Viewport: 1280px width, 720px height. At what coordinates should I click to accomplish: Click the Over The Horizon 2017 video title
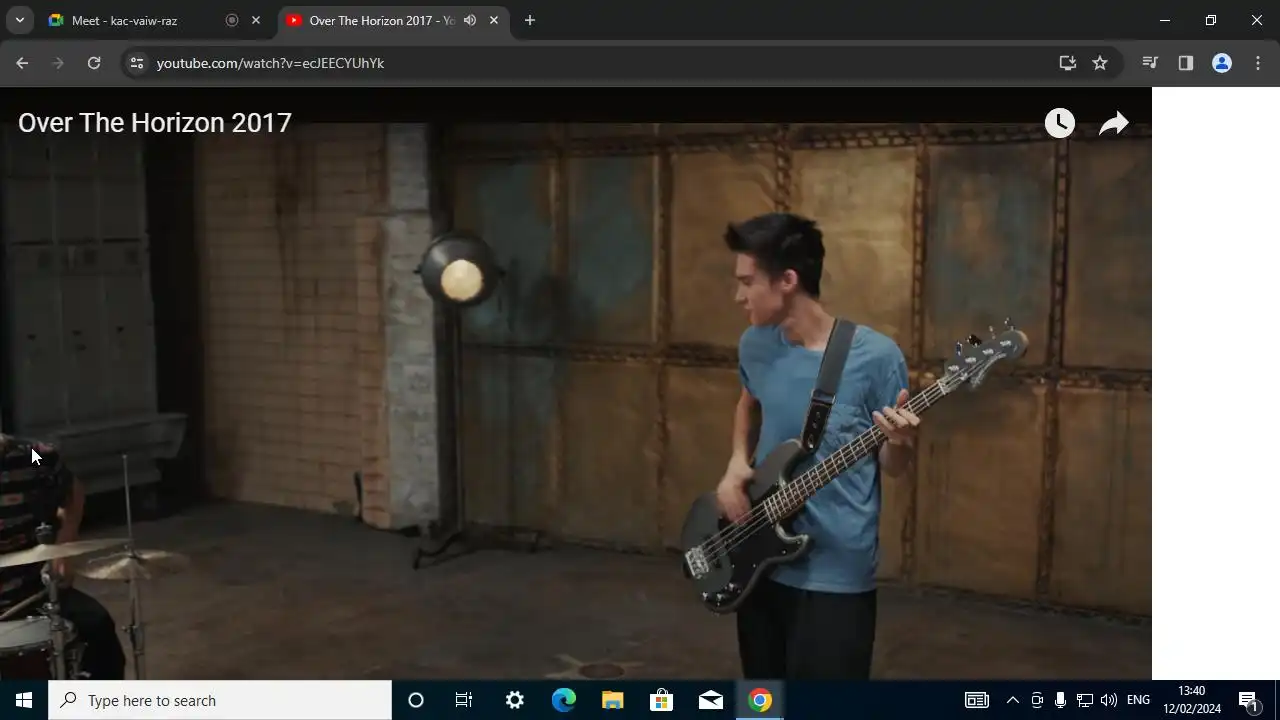(x=155, y=122)
